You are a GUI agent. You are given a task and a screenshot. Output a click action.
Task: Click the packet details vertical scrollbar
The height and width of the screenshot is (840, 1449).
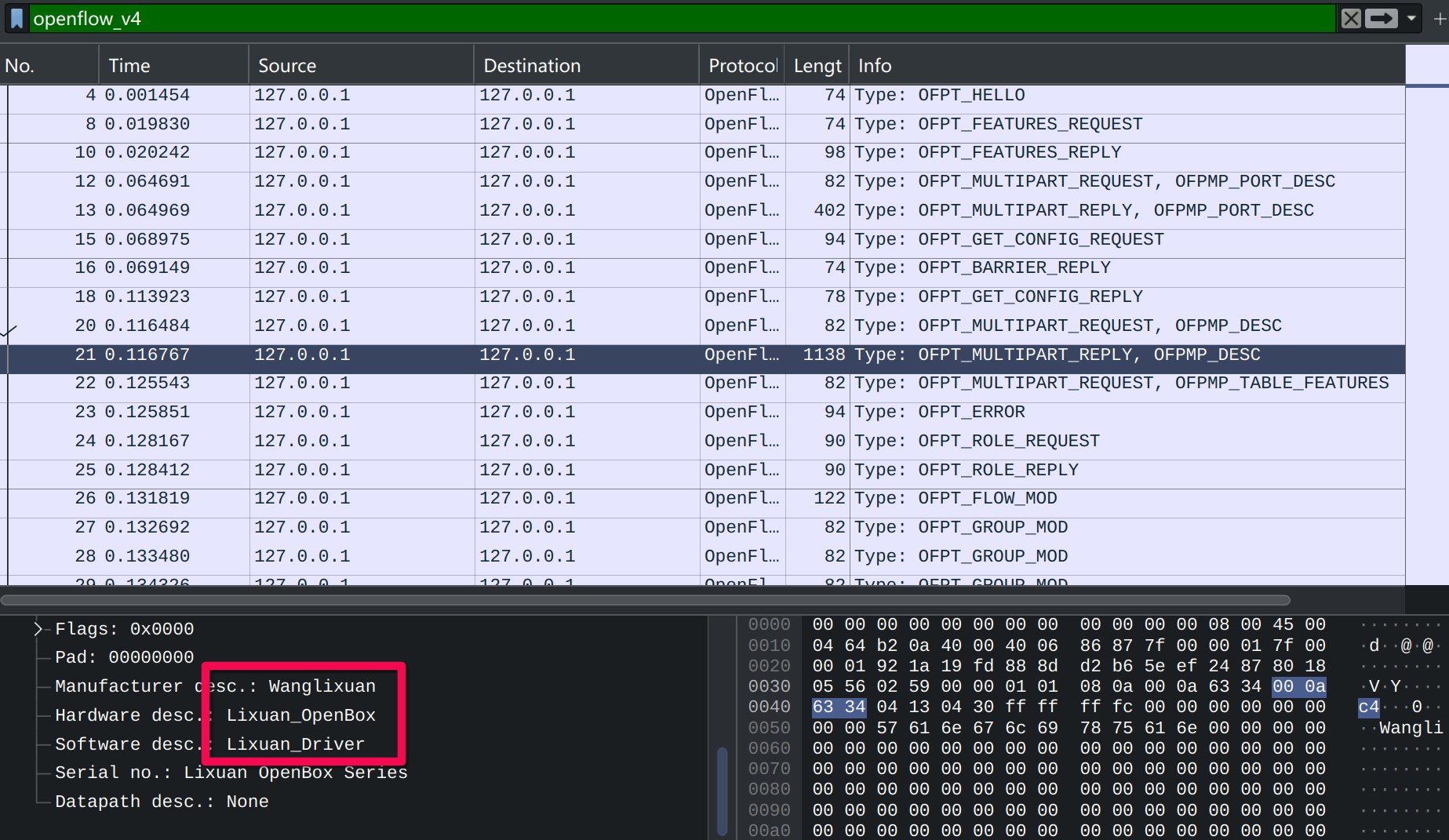point(722,792)
